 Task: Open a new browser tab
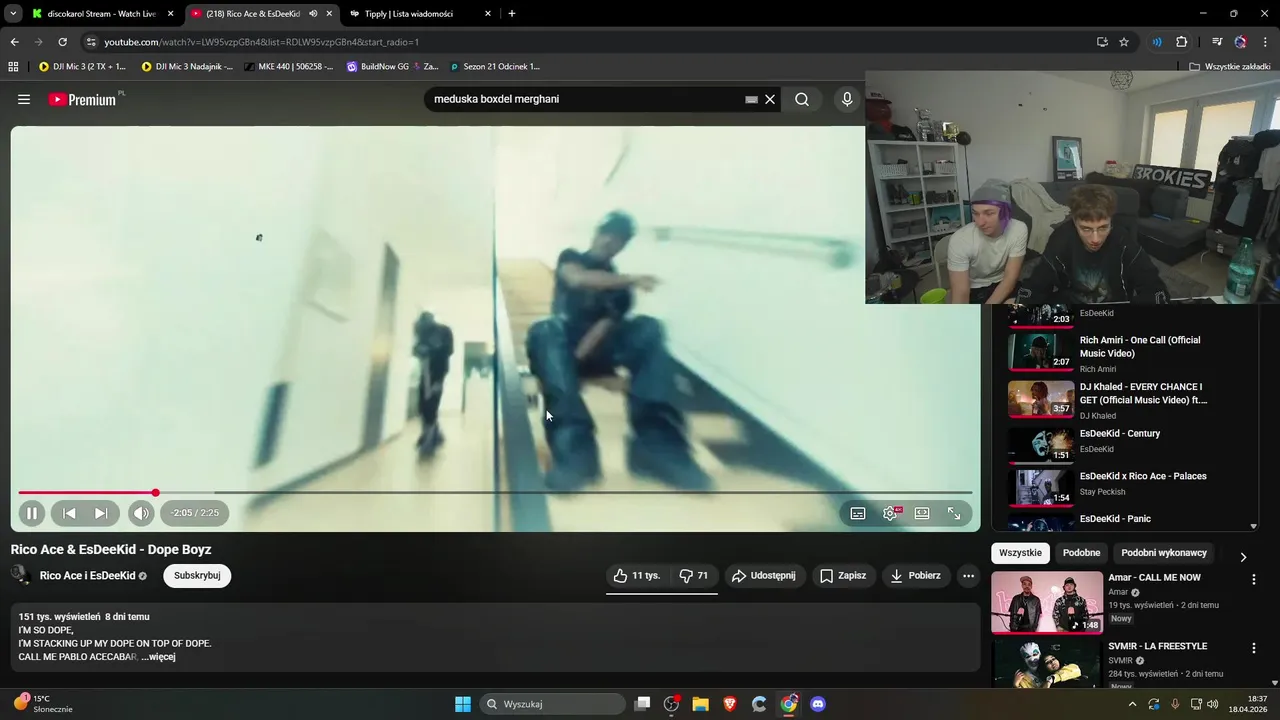pyautogui.click(x=512, y=14)
